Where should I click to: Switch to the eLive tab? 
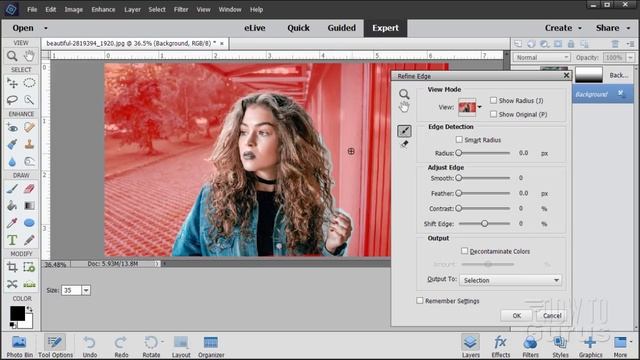[255, 28]
